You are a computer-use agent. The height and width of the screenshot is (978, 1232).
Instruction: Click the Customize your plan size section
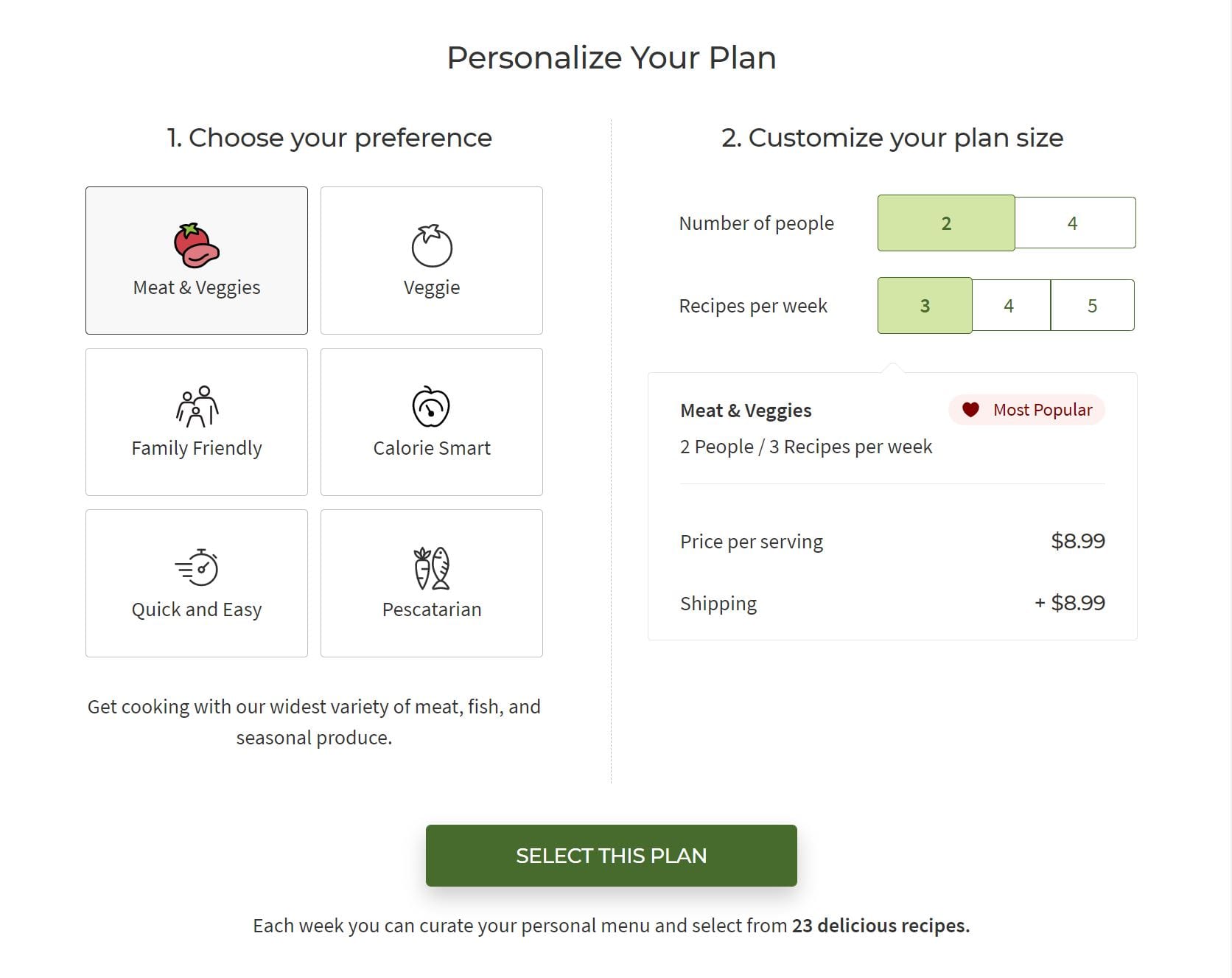click(x=892, y=137)
